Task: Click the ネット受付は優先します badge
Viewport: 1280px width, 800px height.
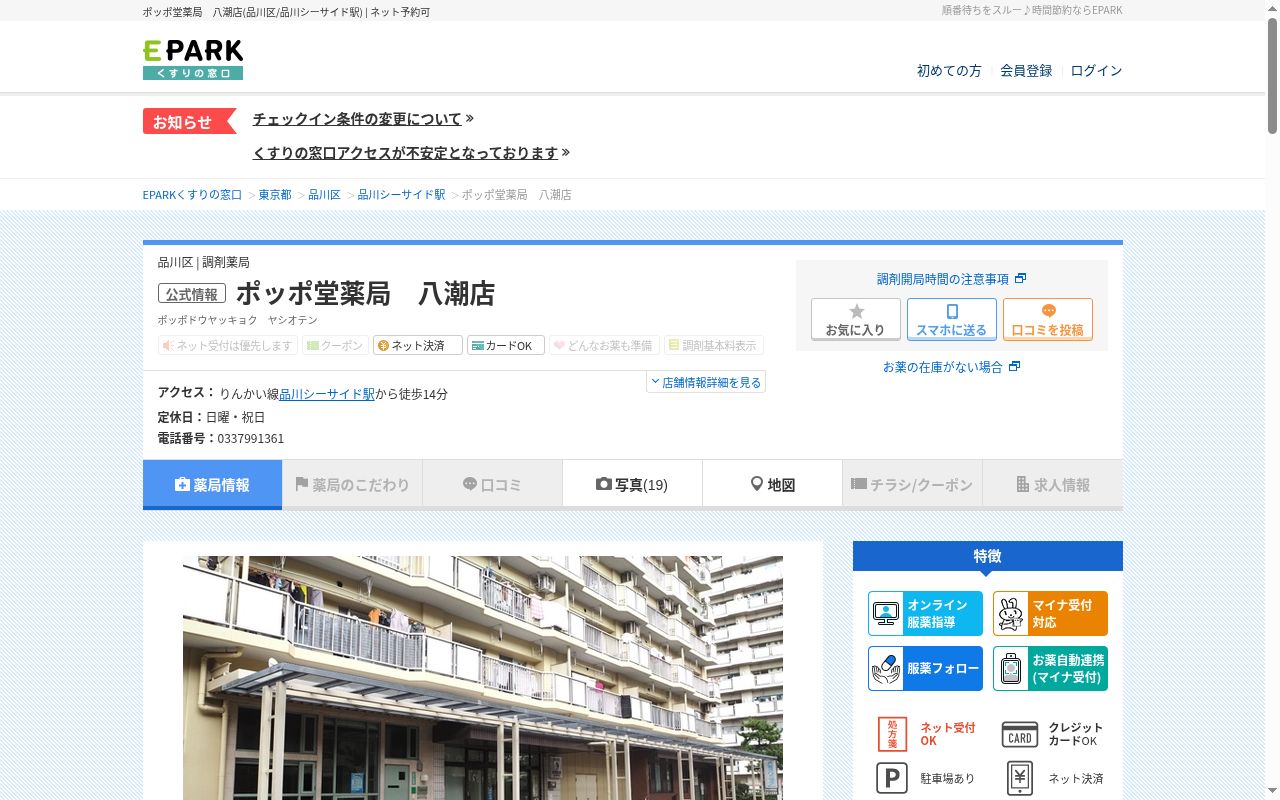Action: 228,345
